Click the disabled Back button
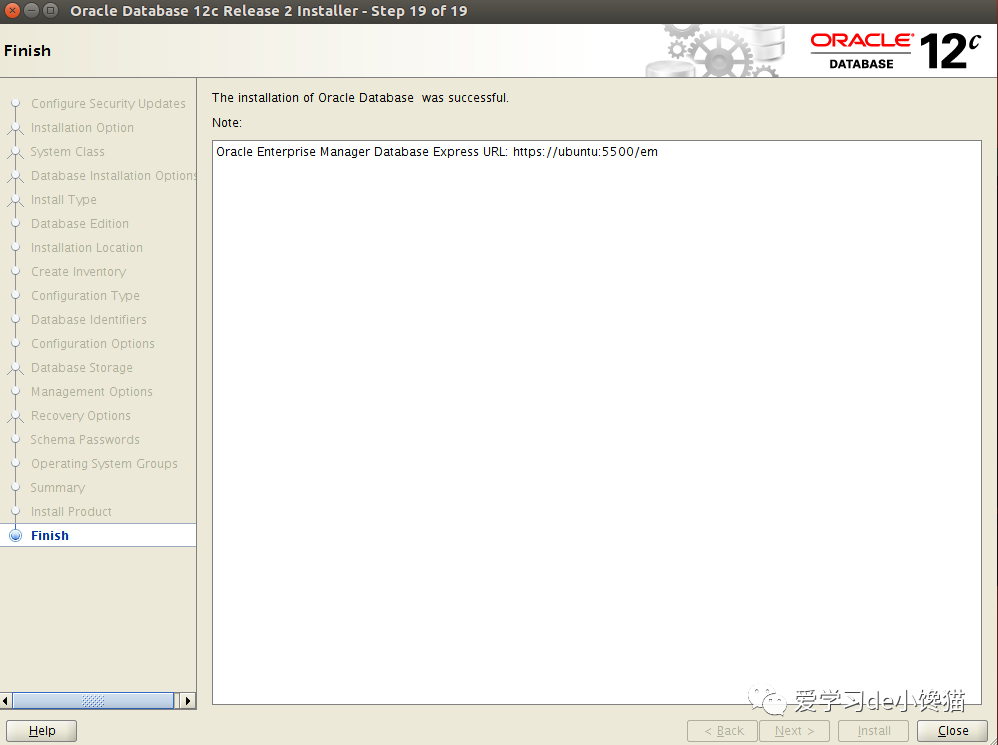998x745 pixels. pyautogui.click(x=722, y=731)
